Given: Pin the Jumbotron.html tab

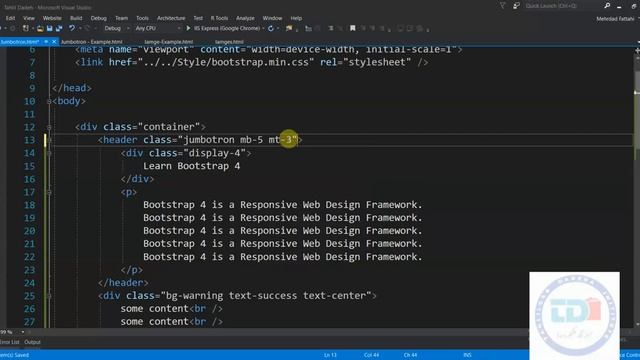Looking at the screenshot, I should (46, 42).
